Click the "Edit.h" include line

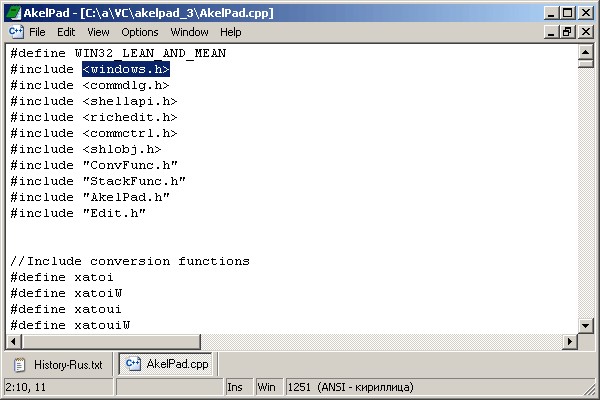click(78, 213)
